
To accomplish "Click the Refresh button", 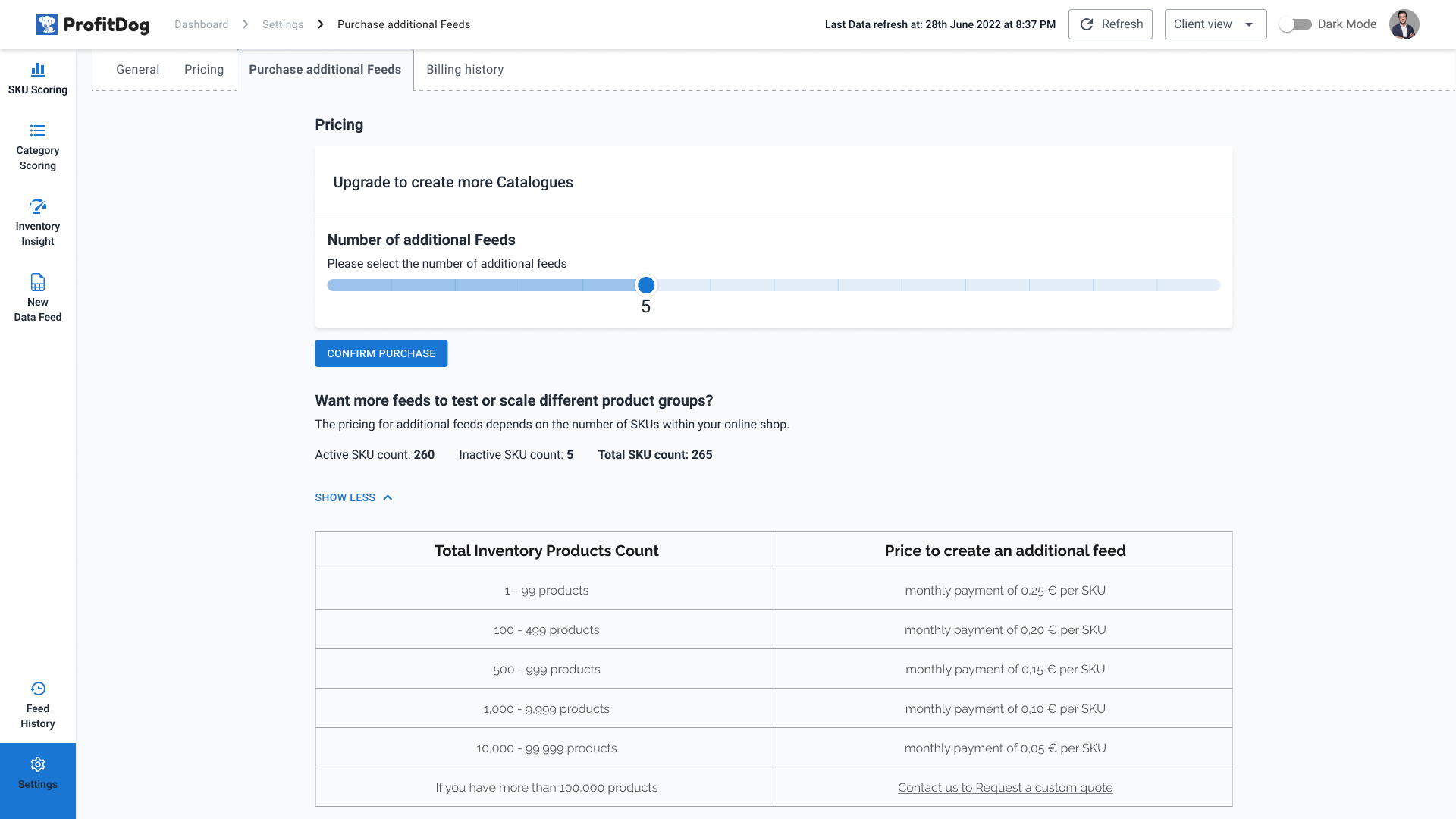I will (x=1110, y=24).
